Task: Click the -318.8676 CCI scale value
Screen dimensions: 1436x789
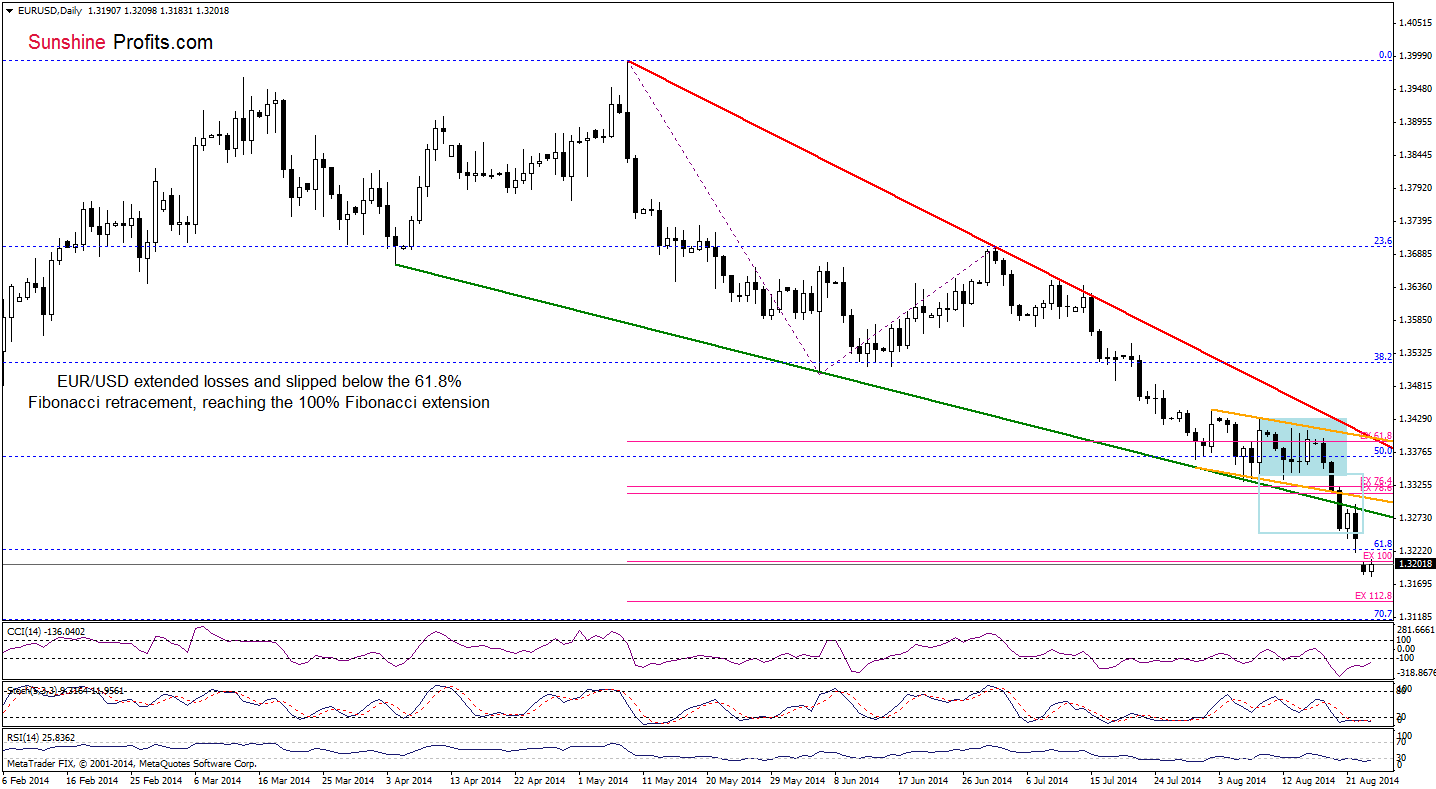Action: (1415, 673)
